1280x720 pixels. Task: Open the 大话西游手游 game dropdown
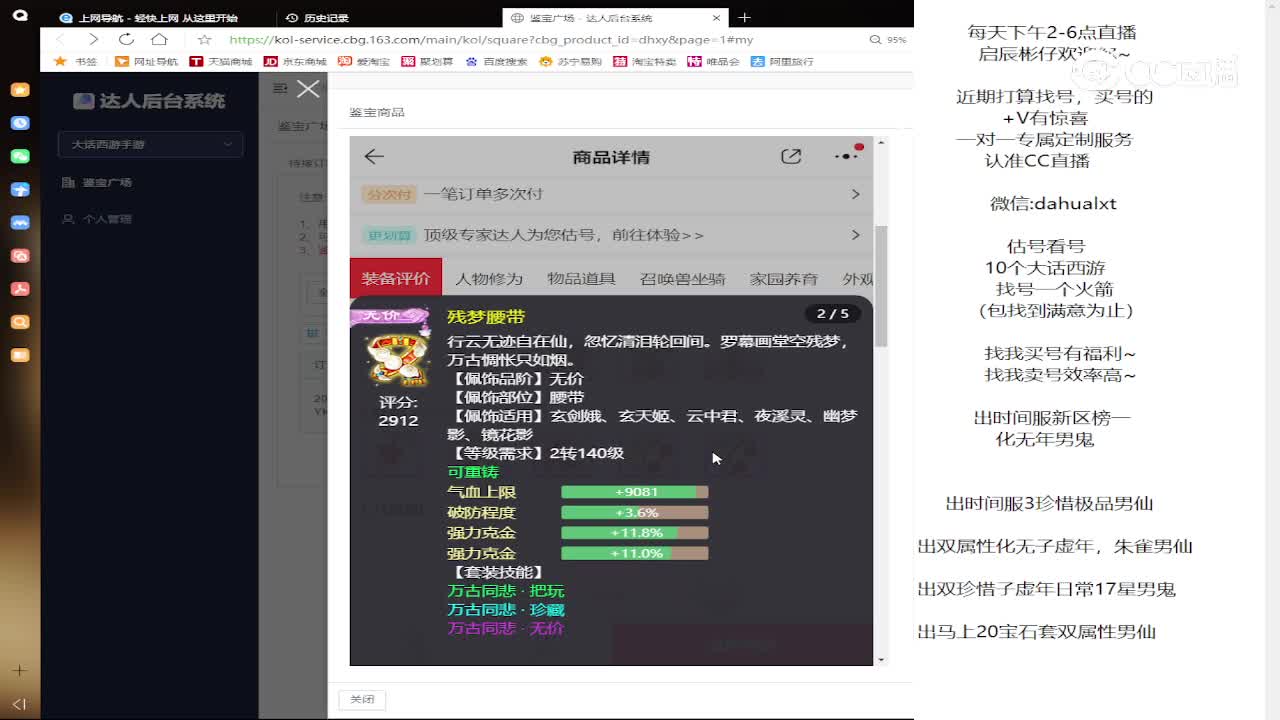[x=150, y=144]
